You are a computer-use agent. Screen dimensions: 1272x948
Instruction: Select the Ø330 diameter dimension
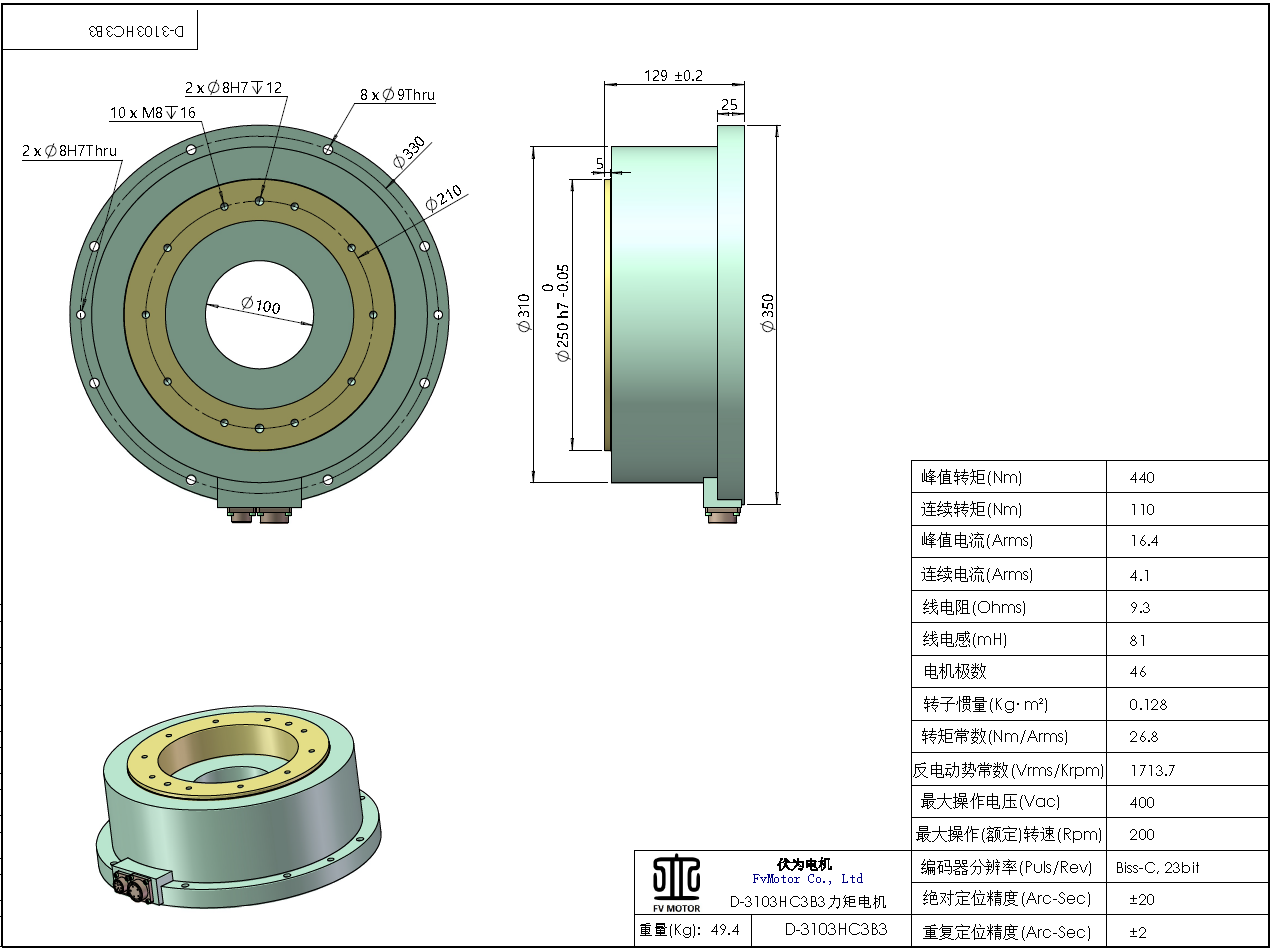pos(409,152)
